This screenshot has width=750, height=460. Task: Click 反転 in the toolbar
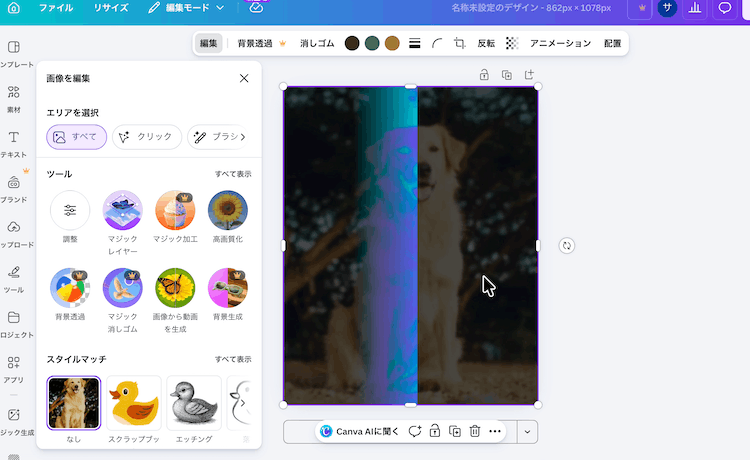pyautogui.click(x=486, y=44)
